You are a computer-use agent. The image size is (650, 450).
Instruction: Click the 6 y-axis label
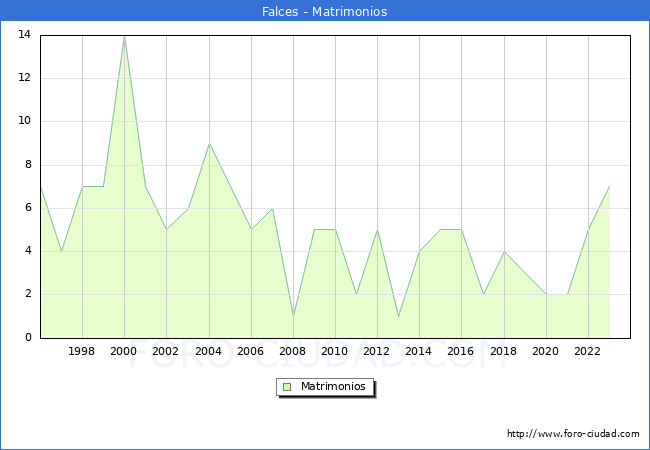27,208
